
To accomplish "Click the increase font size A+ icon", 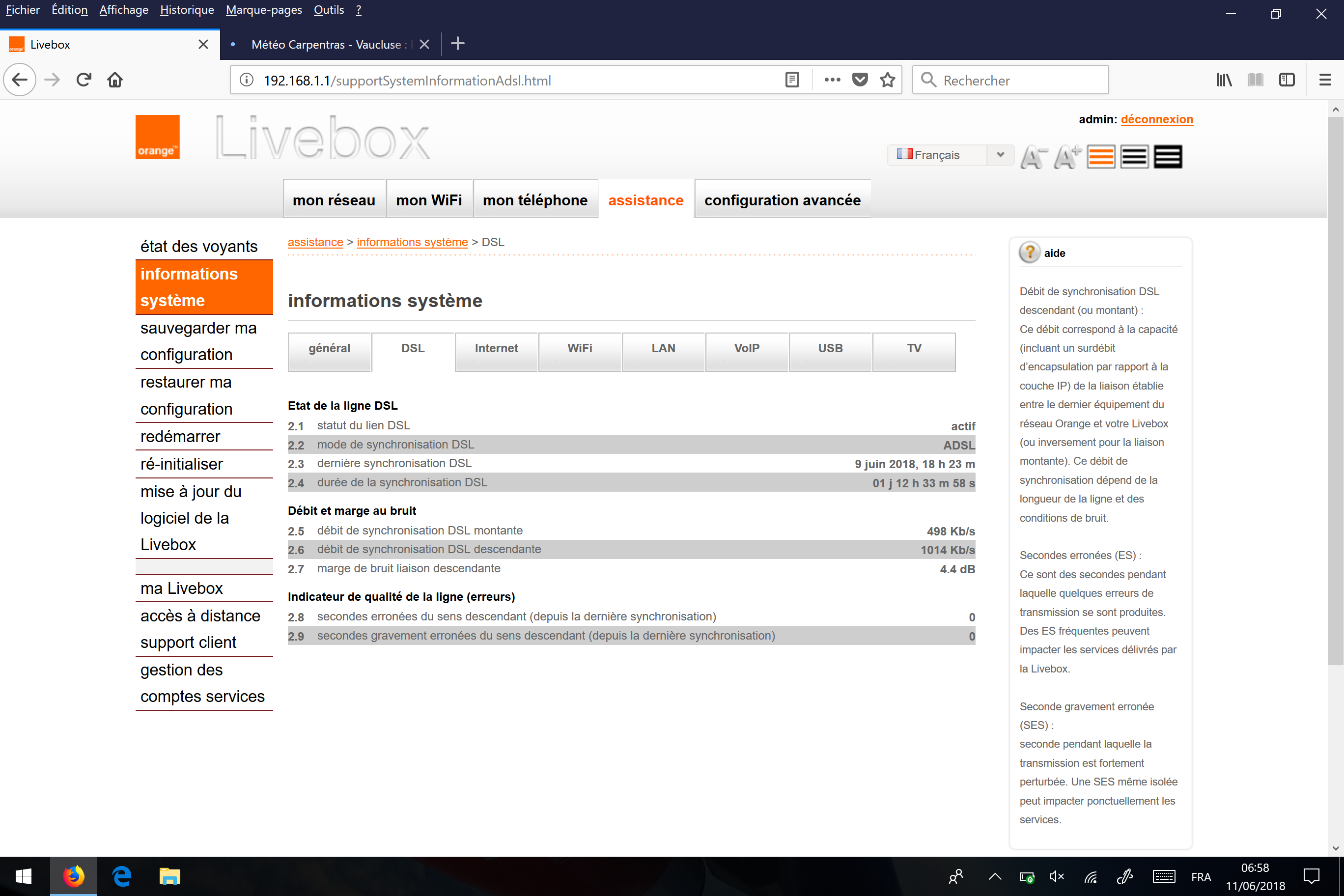I will (x=1066, y=157).
